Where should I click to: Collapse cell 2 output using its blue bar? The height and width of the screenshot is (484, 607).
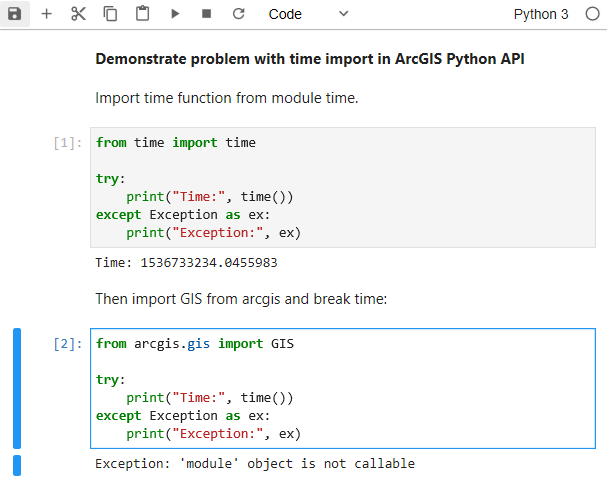coord(17,465)
